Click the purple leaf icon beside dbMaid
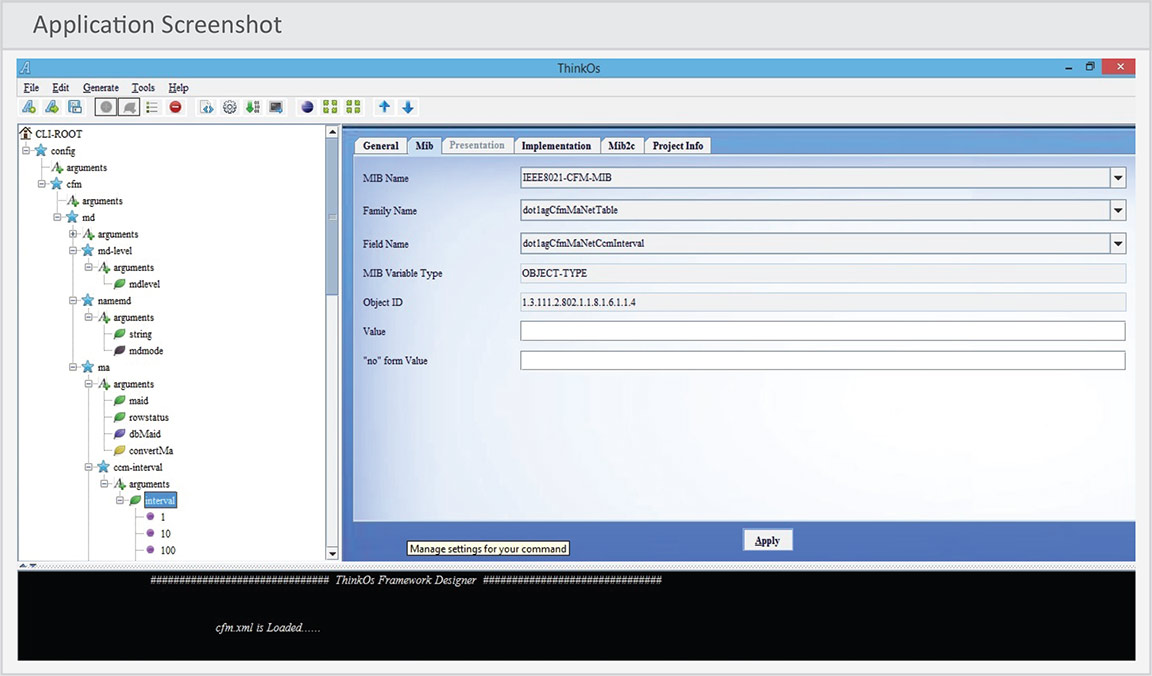Screen dimensions: 1152x676 (x=119, y=434)
